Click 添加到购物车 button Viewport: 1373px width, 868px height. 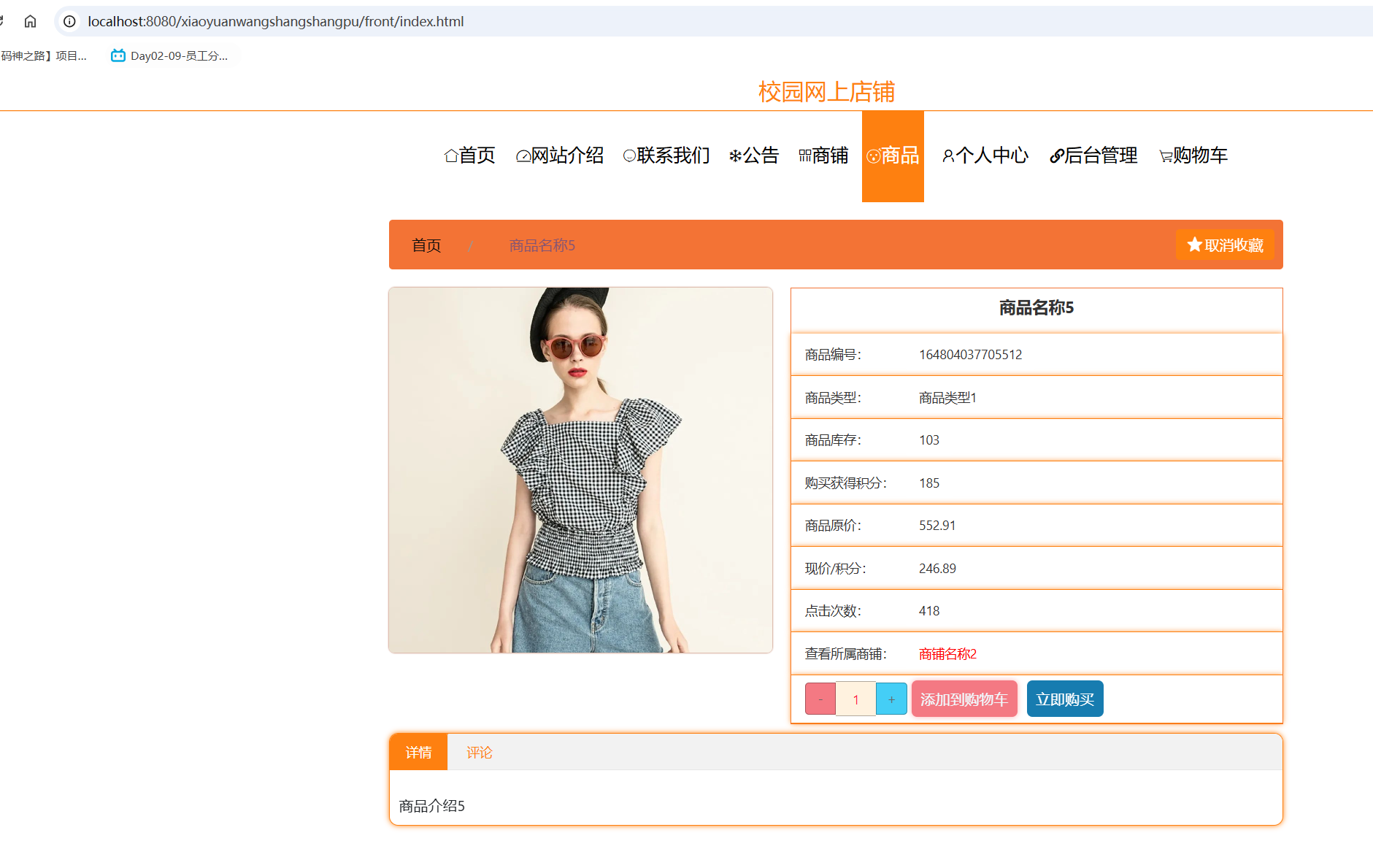click(964, 699)
